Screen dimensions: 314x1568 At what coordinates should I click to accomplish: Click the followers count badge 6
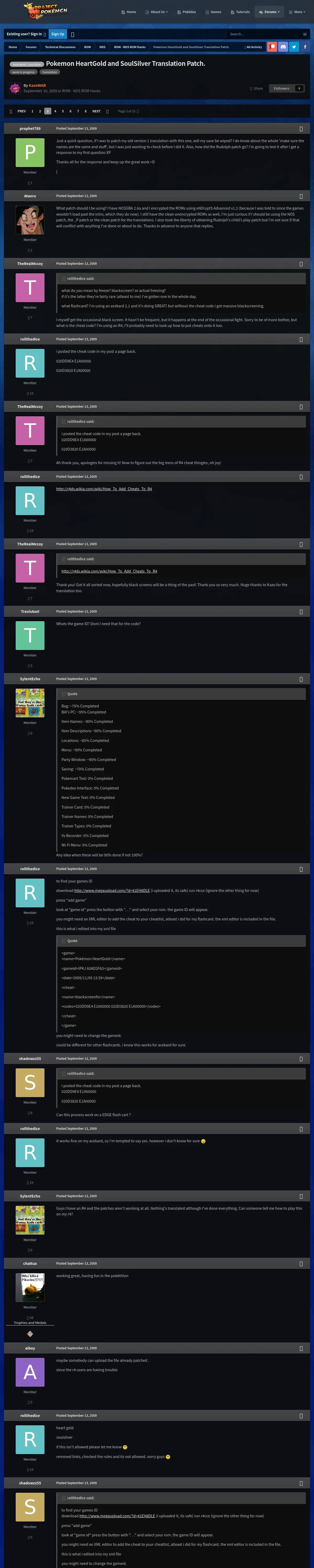click(x=299, y=88)
